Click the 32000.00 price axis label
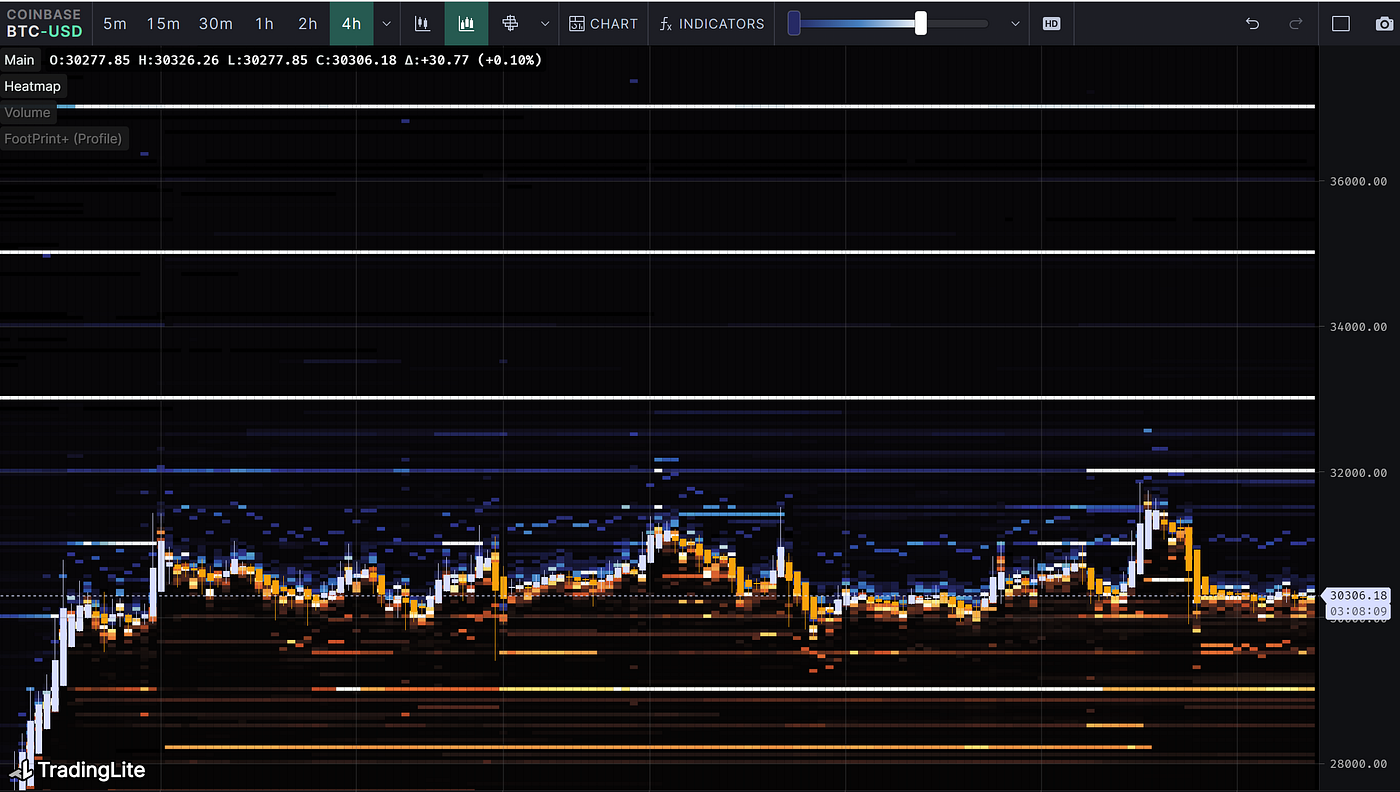The image size is (1400, 792). click(x=1358, y=472)
